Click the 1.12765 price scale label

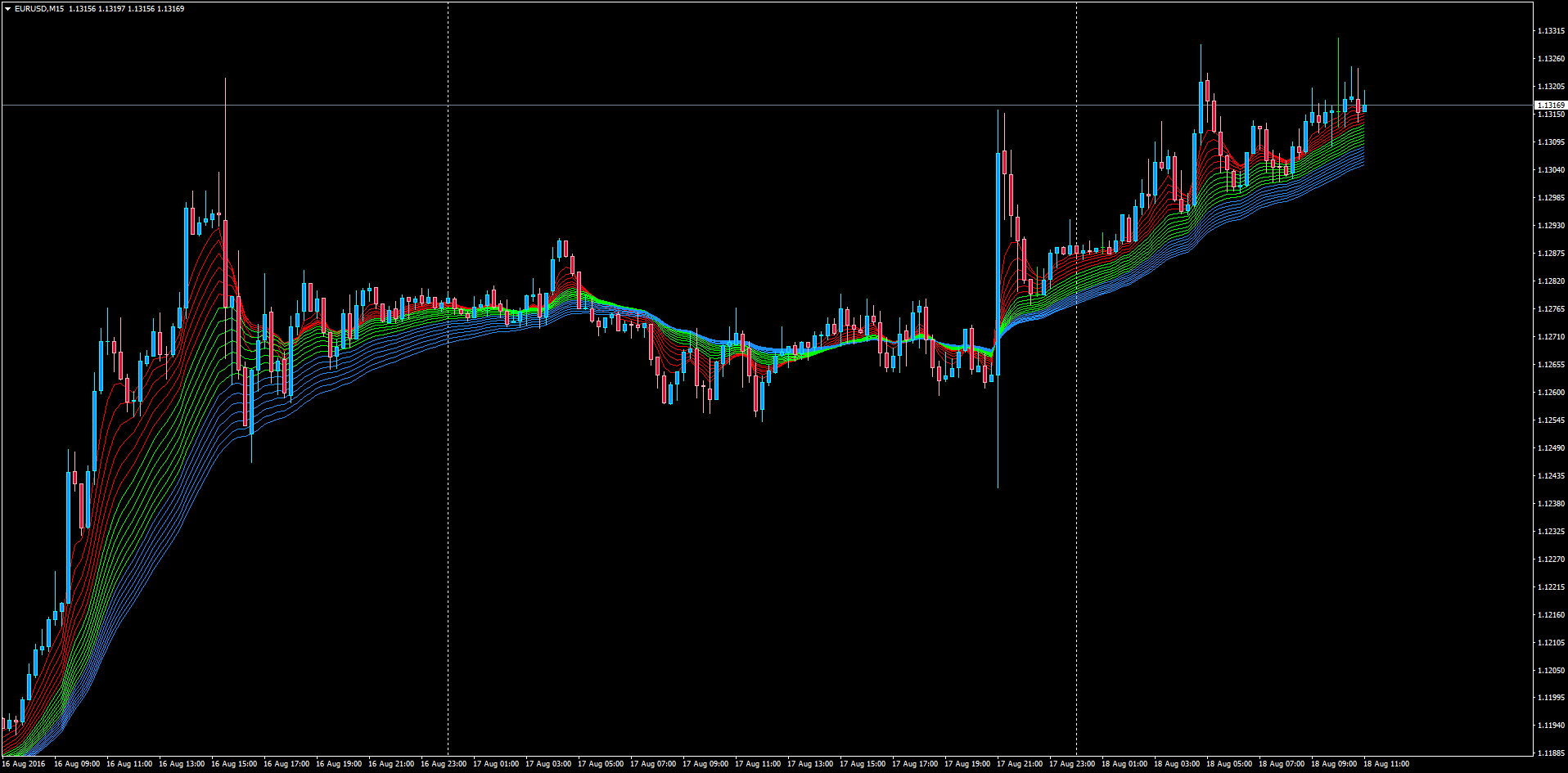point(1552,309)
